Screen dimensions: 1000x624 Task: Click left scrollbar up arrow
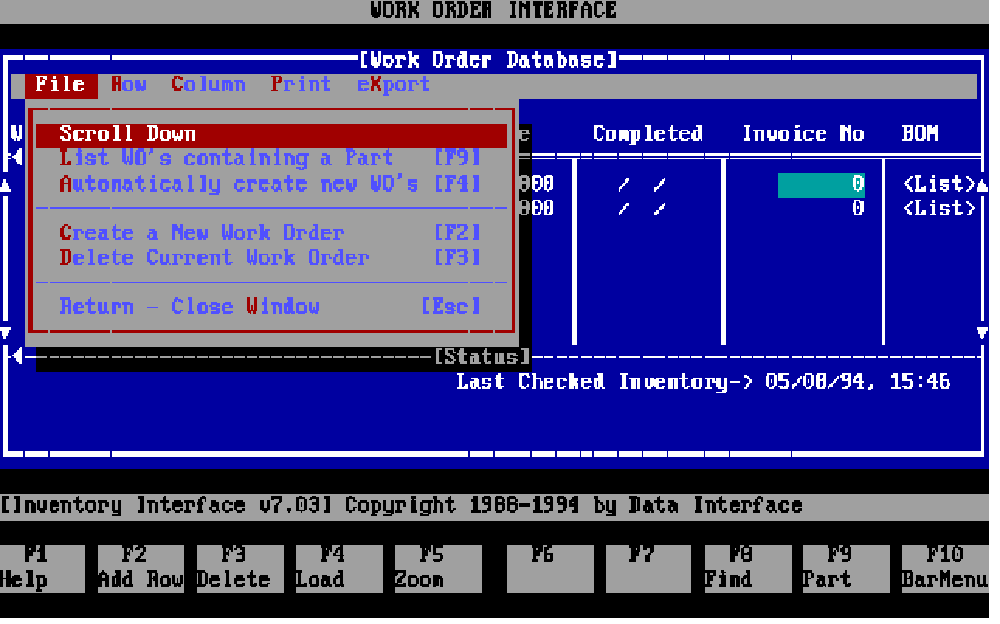coord(5,186)
